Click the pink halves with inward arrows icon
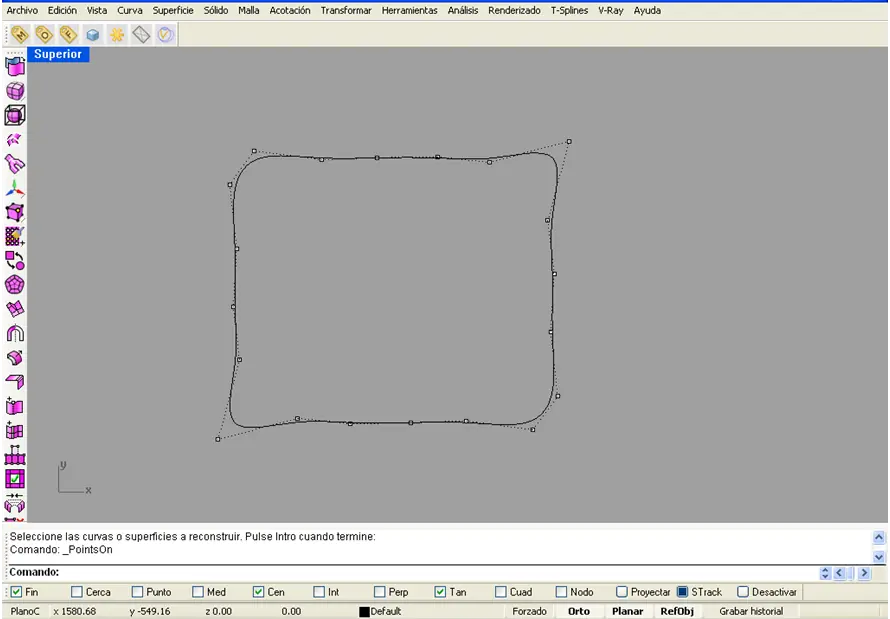Screen dimensions: 890x619 click(15, 503)
